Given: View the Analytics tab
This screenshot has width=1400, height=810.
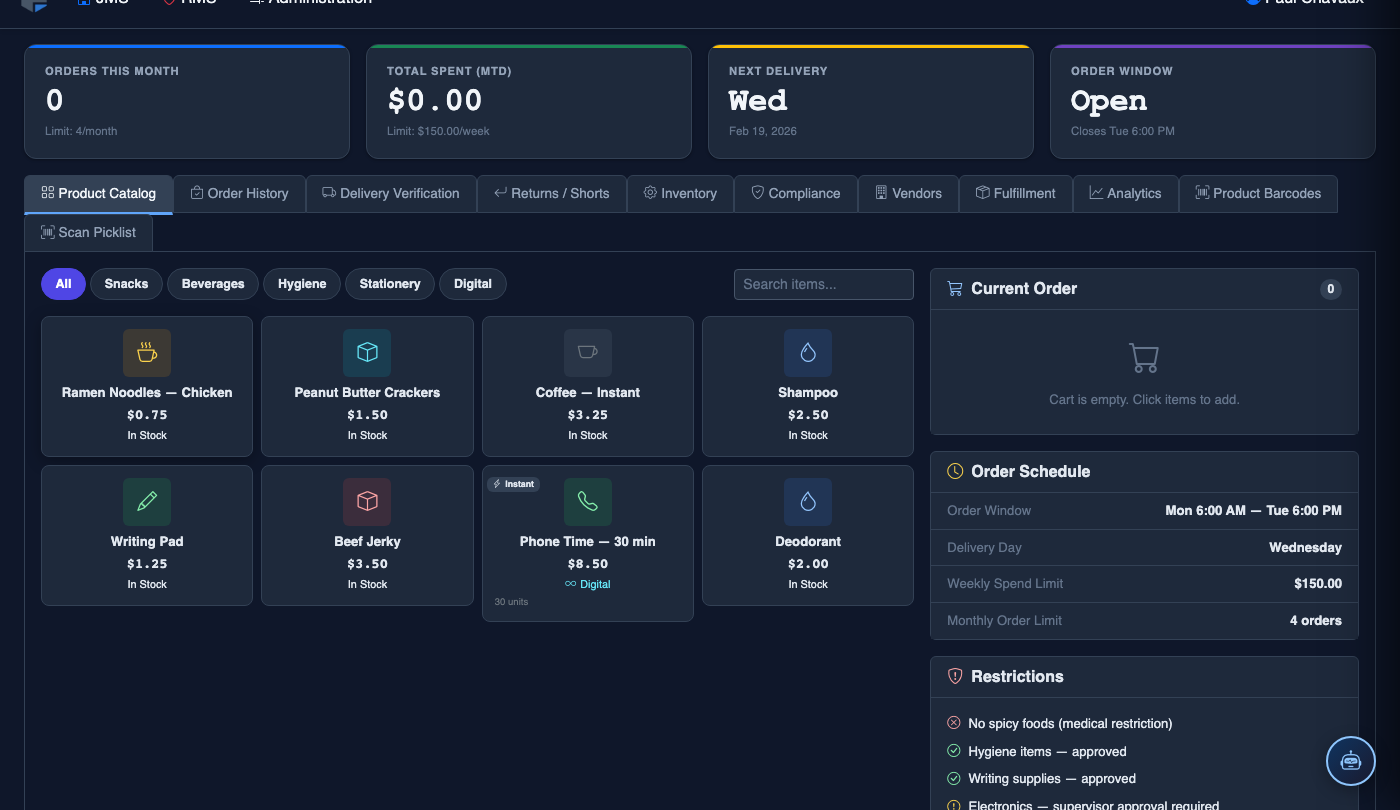Looking at the screenshot, I should coord(1126,193).
